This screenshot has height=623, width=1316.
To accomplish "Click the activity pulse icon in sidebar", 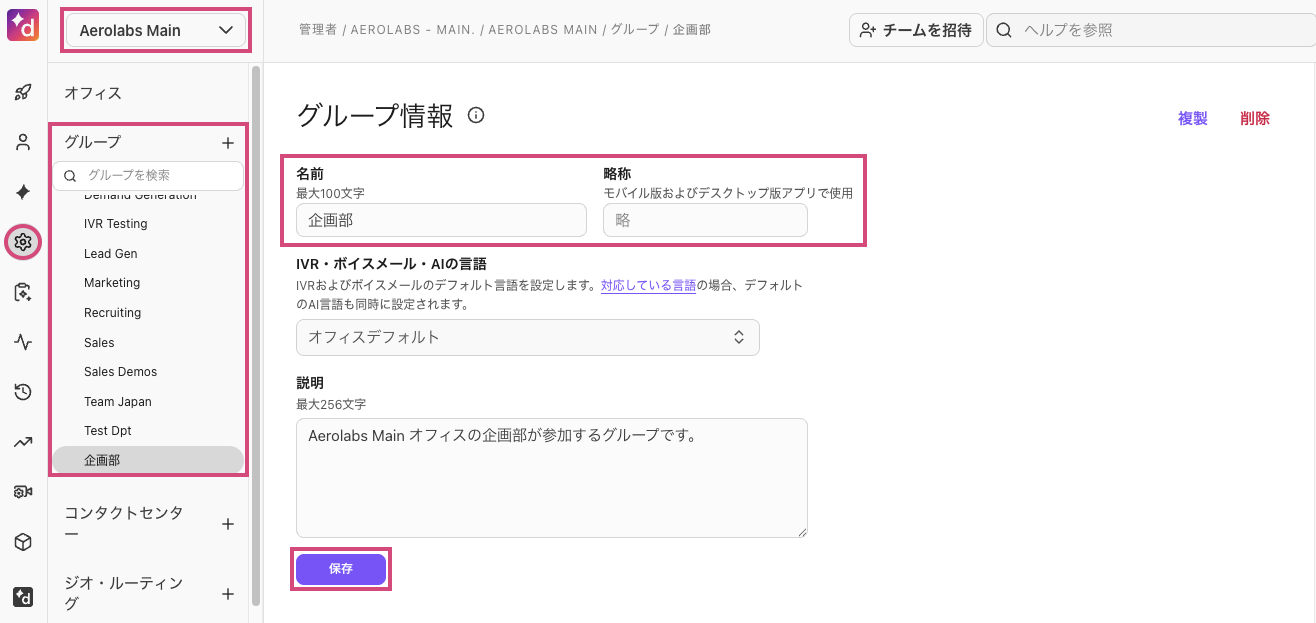I will (x=23, y=342).
